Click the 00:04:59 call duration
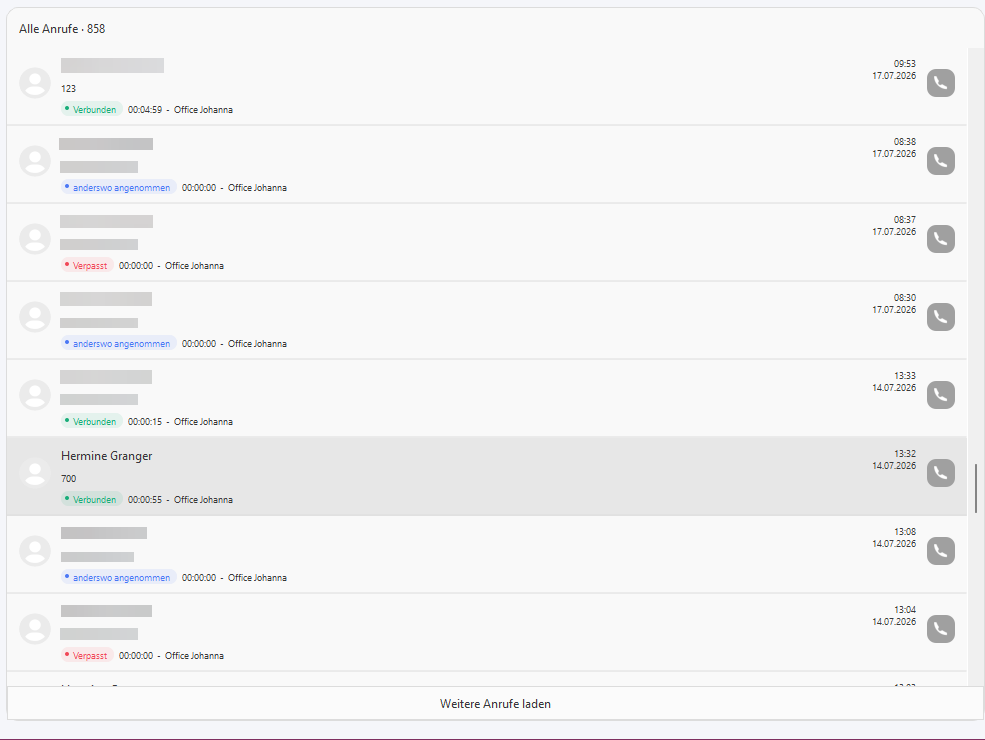985x740 pixels. pos(145,109)
